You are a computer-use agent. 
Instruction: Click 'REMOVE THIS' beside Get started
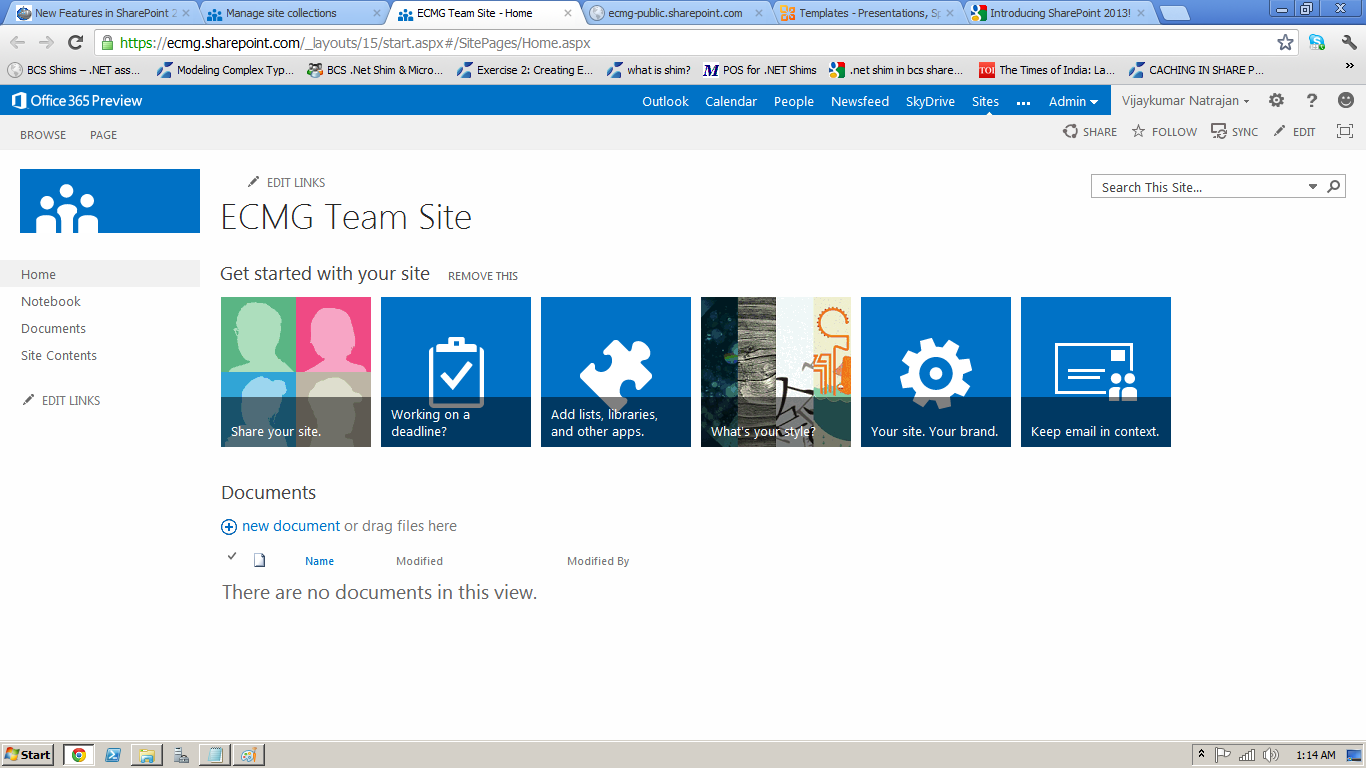tap(483, 276)
